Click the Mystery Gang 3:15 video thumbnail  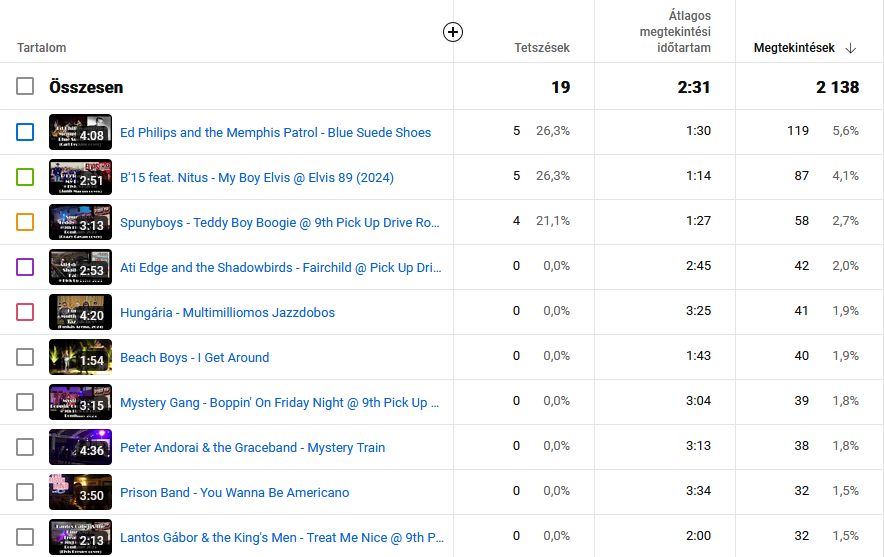pyautogui.click(x=80, y=402)
